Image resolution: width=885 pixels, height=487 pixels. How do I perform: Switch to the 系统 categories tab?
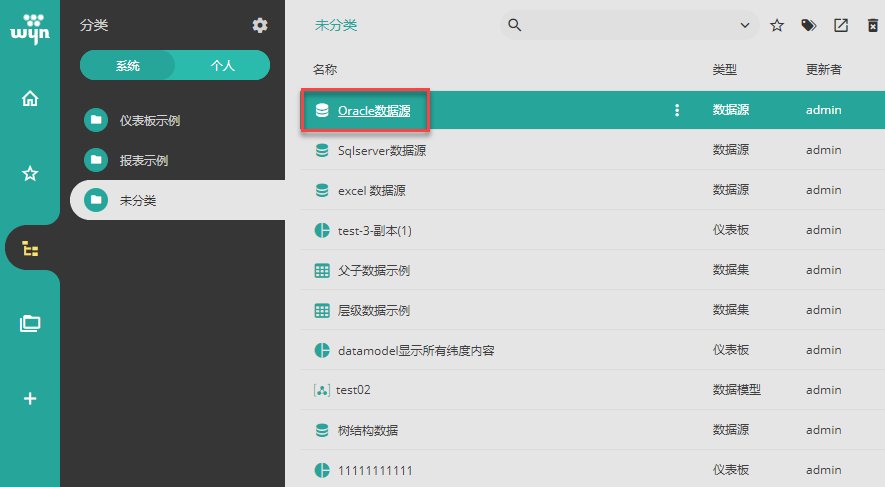tap(128, 65)
